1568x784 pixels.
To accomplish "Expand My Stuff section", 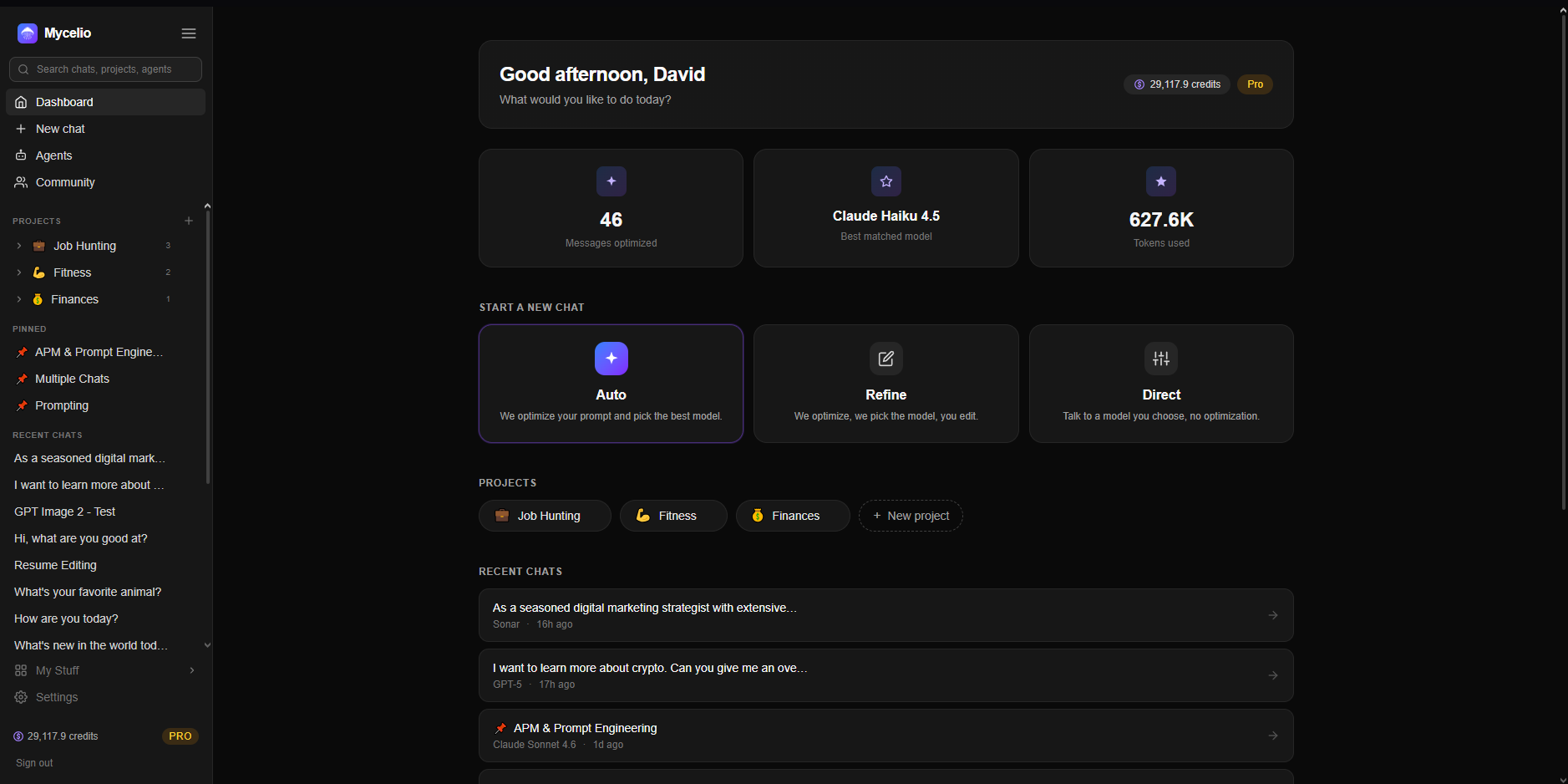I will click(105, 670).
